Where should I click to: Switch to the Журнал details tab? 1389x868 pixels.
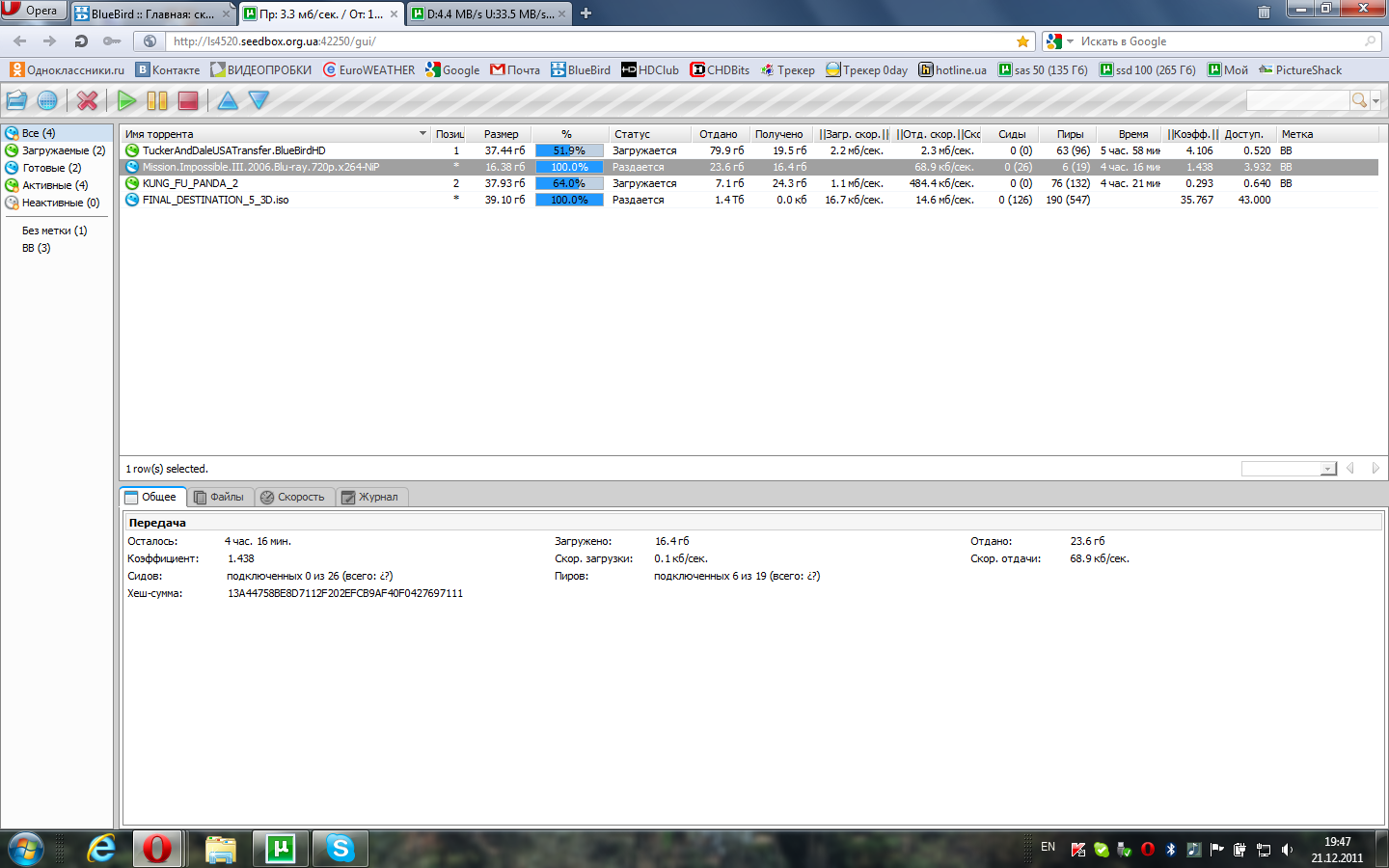371,497
